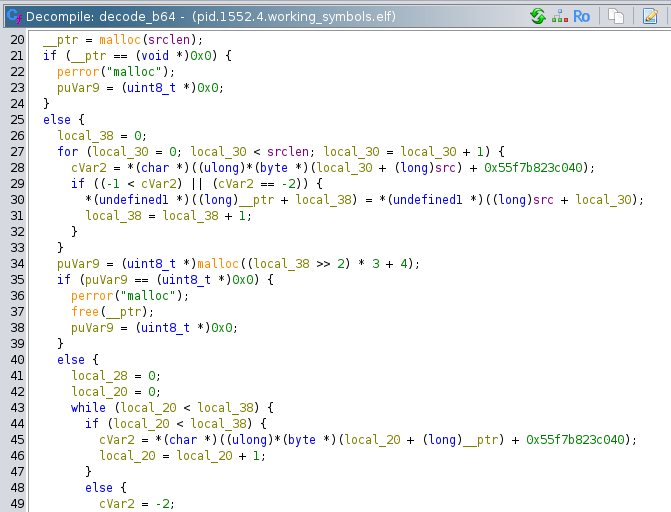Click the copy to clipboard icon

(616, 16)
